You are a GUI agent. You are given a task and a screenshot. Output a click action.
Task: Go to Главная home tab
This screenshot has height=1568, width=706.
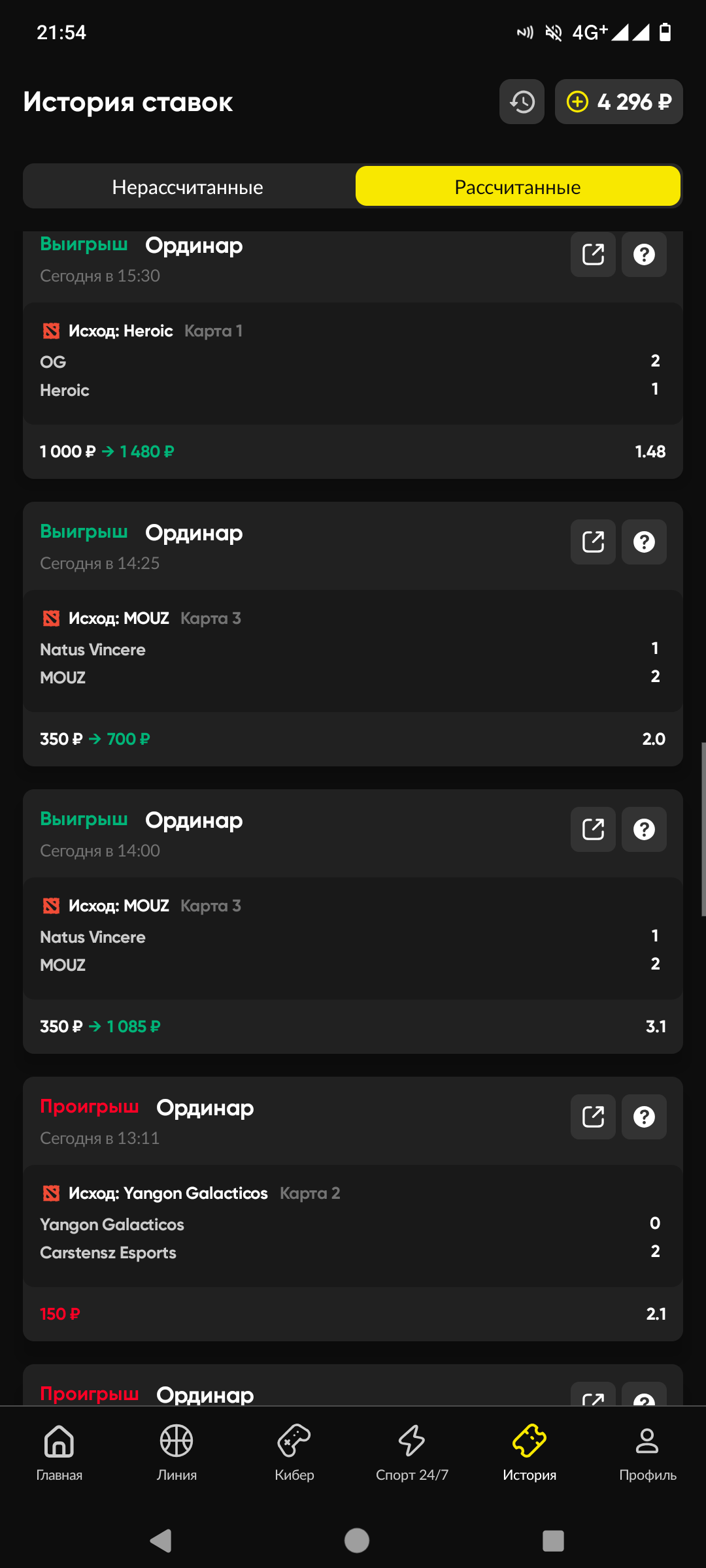[x=59, y=1452]
